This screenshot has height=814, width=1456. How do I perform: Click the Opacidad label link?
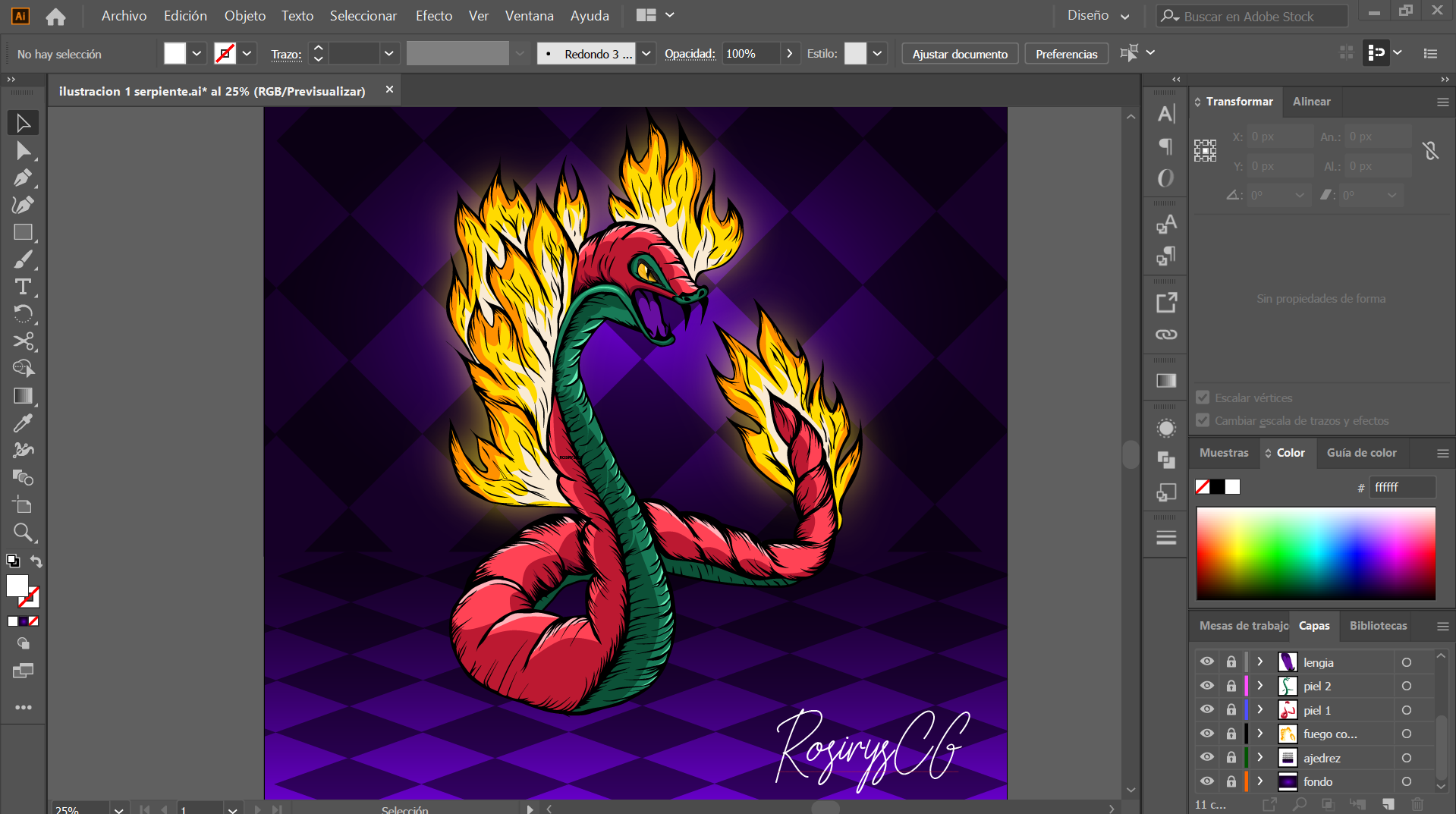690,54
